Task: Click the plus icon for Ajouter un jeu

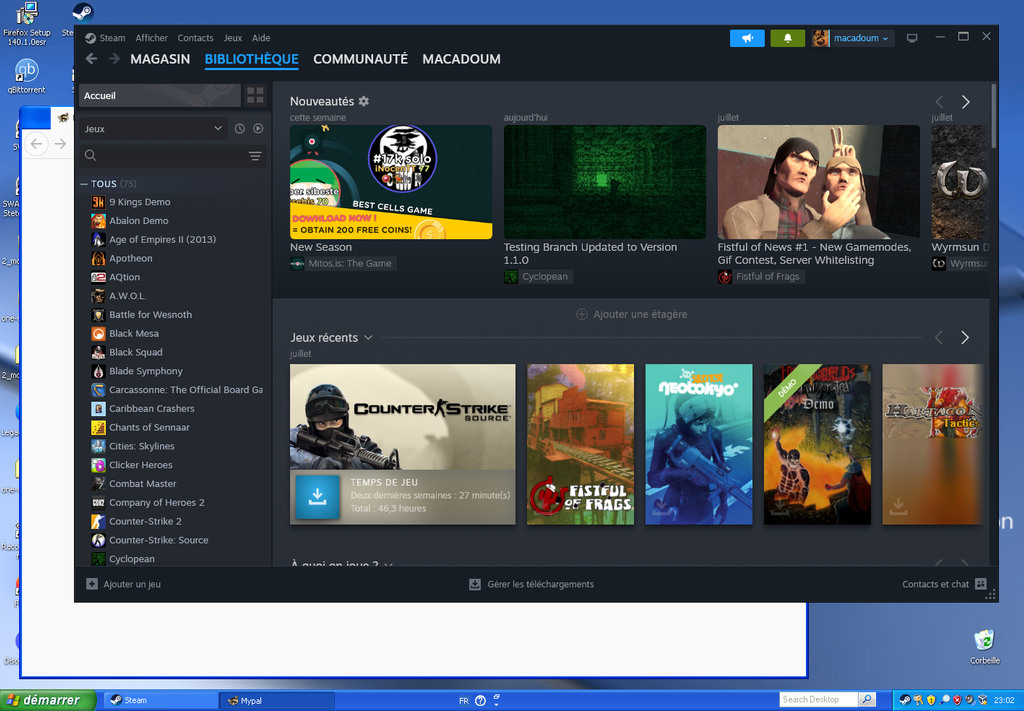Action: pos(92,584)
